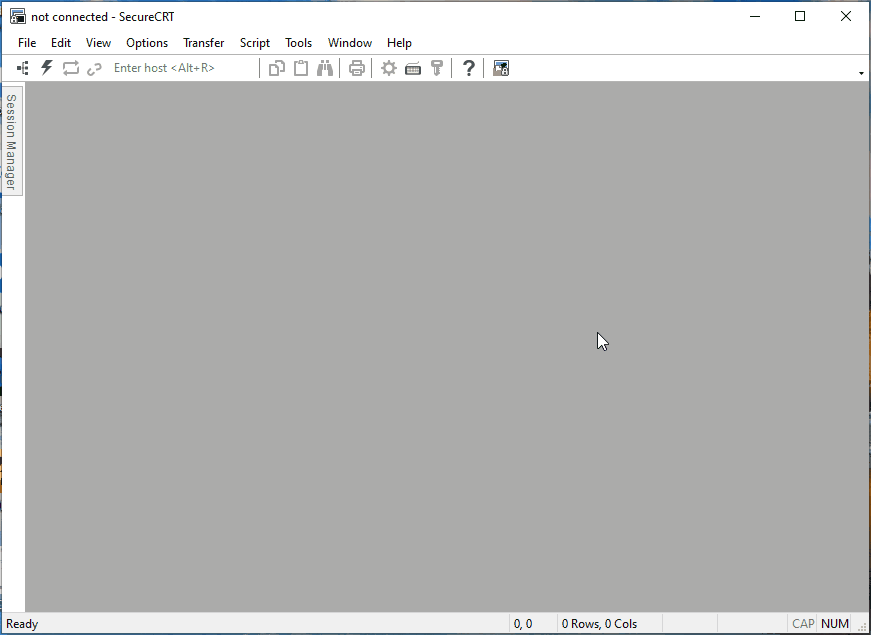The image size is (871, 635).
Task: Click the Reconnect arrows icon
Action: click(x=71, y=68)
